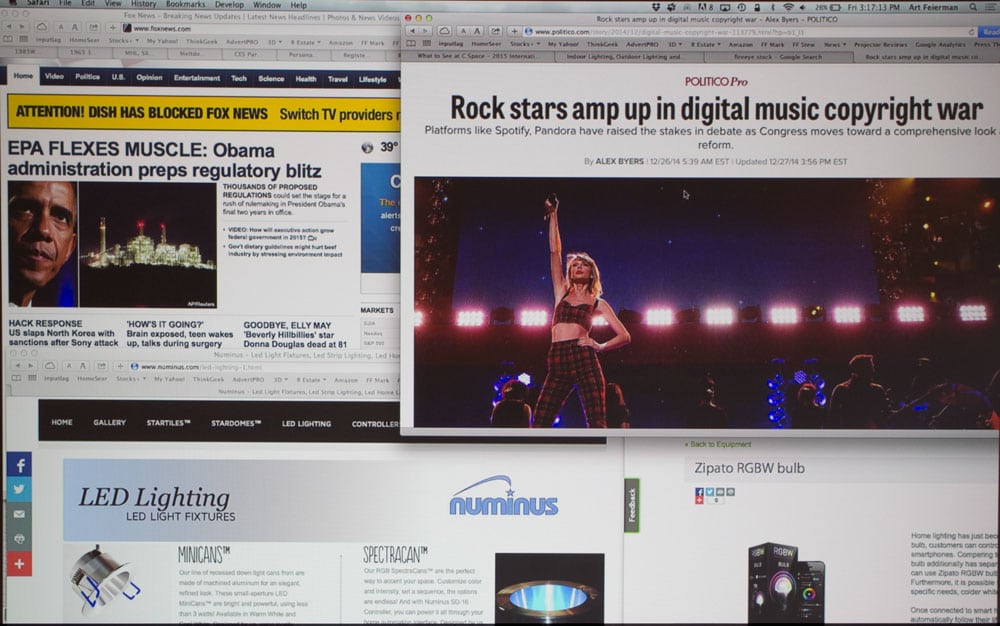This screenshot has width=1000, height=626.
Task: Reload the Politico page
Action: pos(971,32)
